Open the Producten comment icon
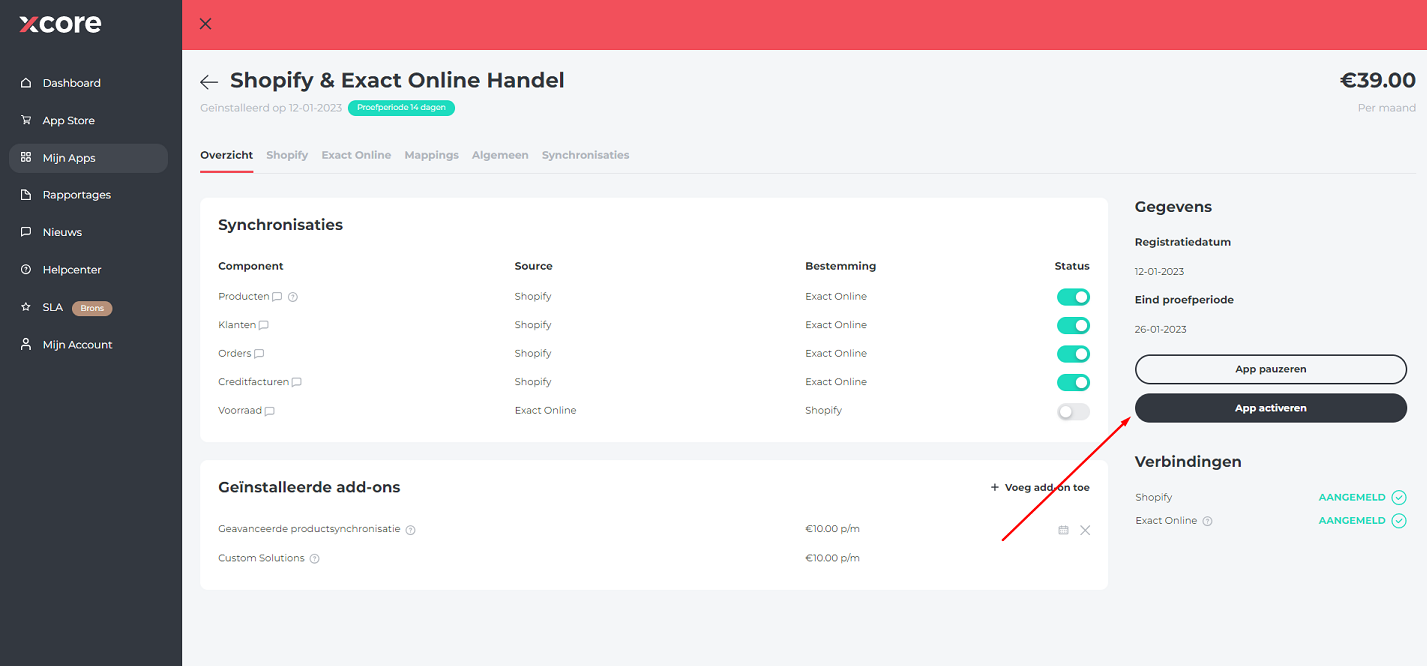The image size is (1427, 666). coord(277,297)
